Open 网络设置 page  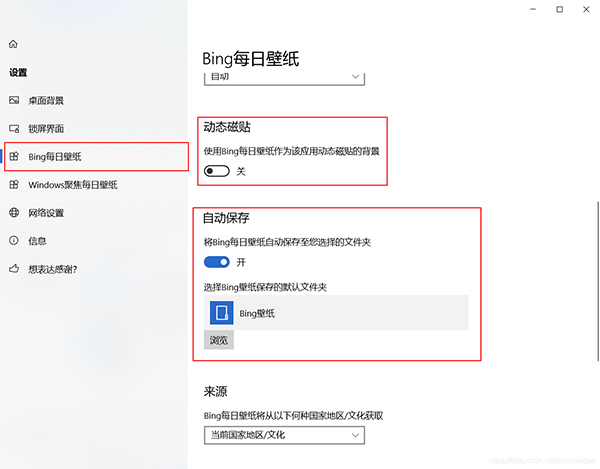[x=94, y=213]
